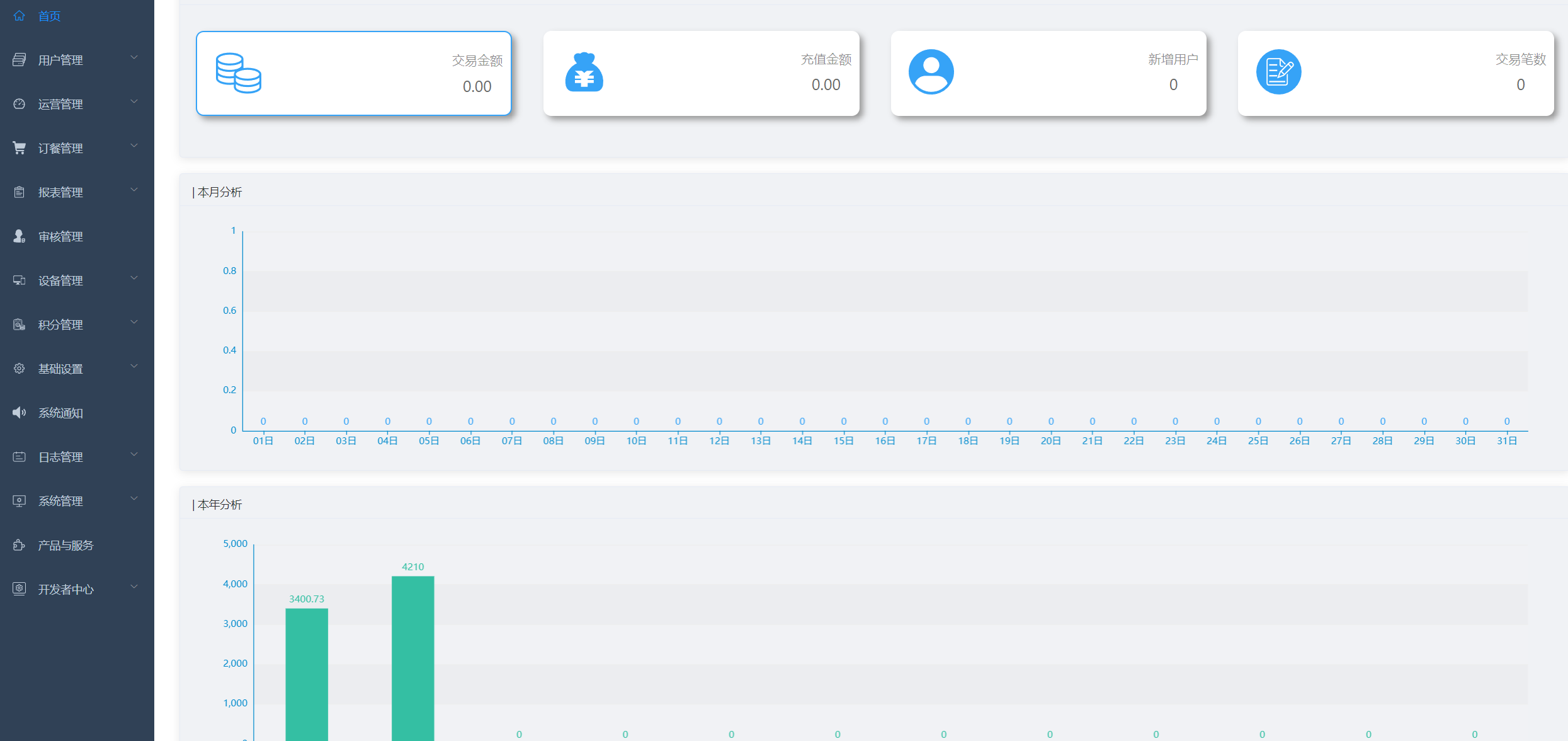Click the monitor icon for 设备管理

click(x=19, y=280)
